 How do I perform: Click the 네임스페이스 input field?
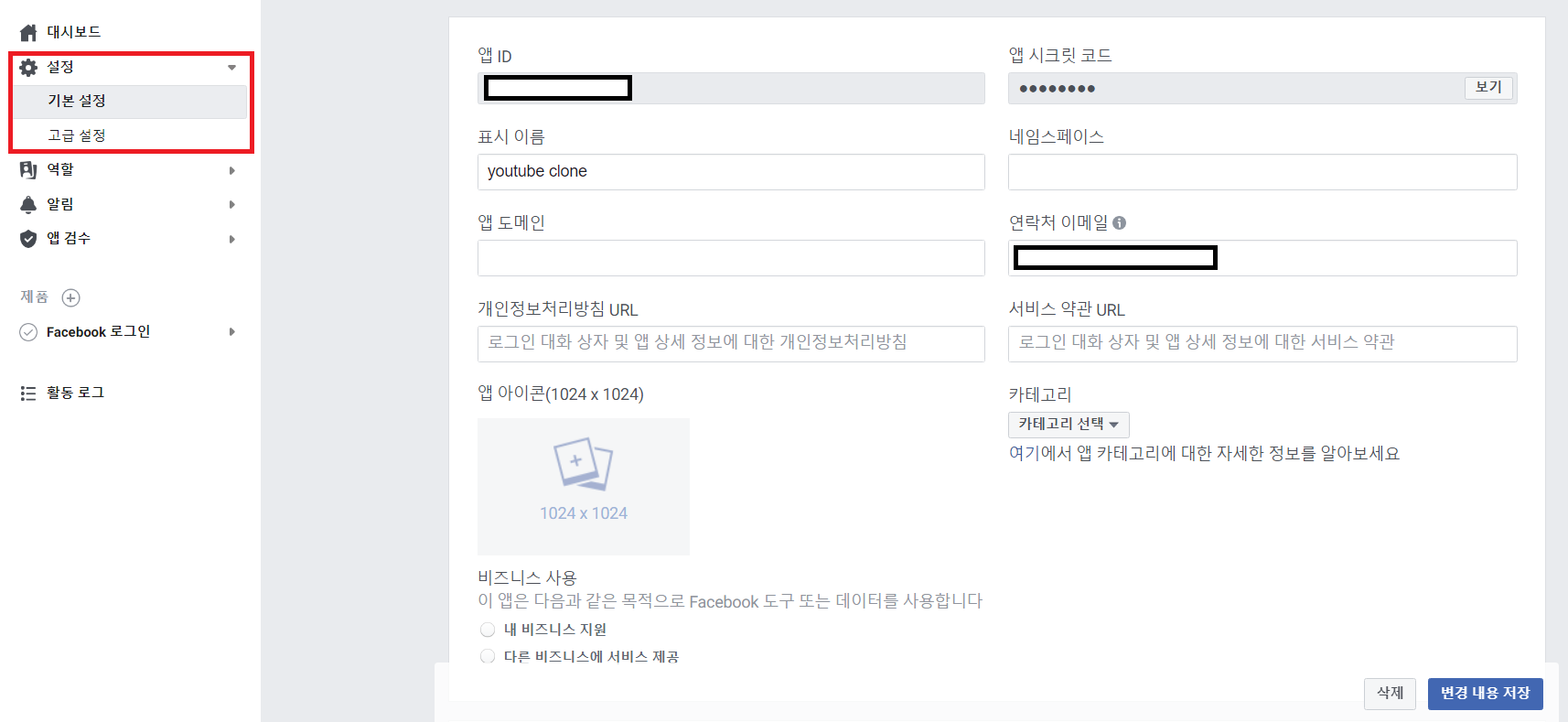1262,172
